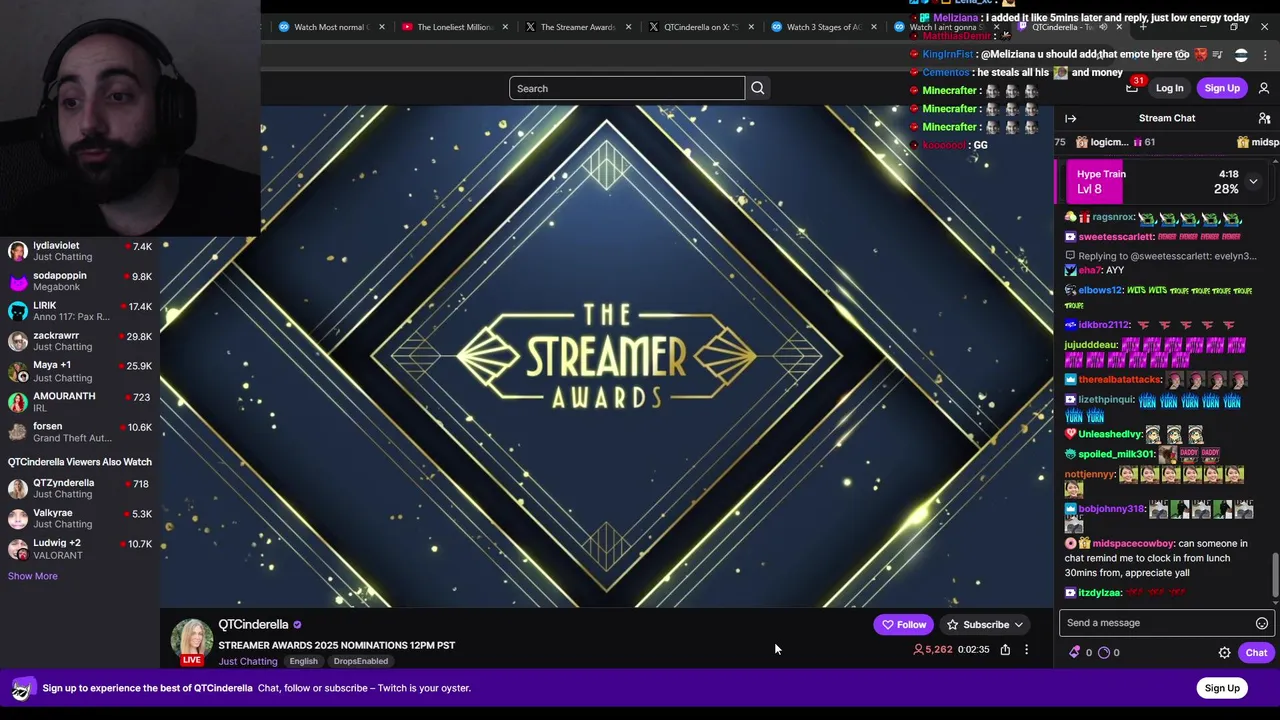Show More recommended channels
Image resolution: width=1280 pixels, height=720 pixels.
(33, 576)
